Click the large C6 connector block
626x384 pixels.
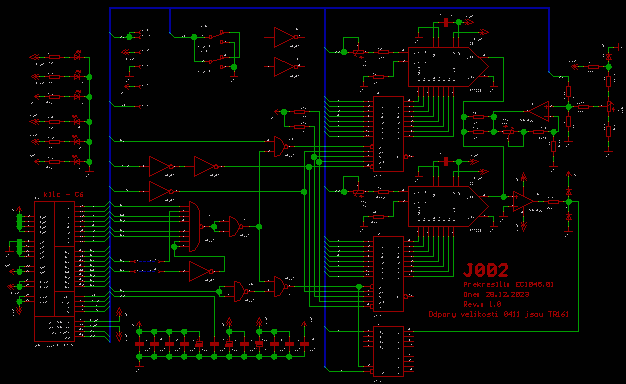(x=54, y=271)
